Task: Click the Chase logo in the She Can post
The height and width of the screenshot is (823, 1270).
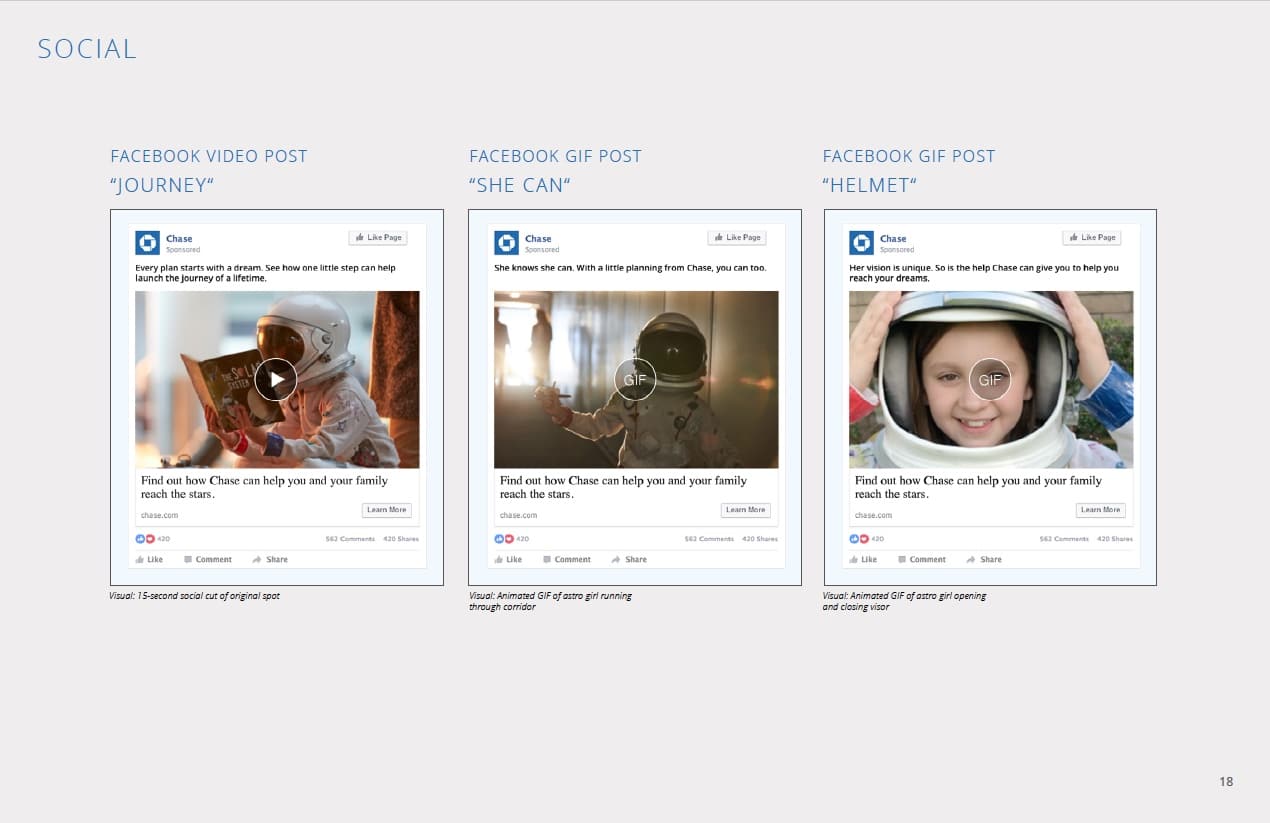Action: pyautogui.click(x=507, y=243)
